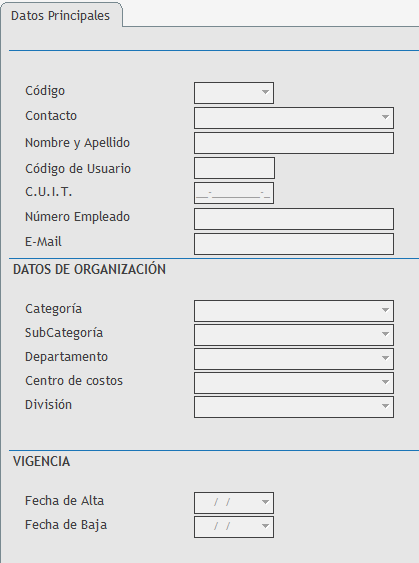The image size is (419, 563).
Task: Open the Fecha de Alta date picker
Action: point(265,502)
